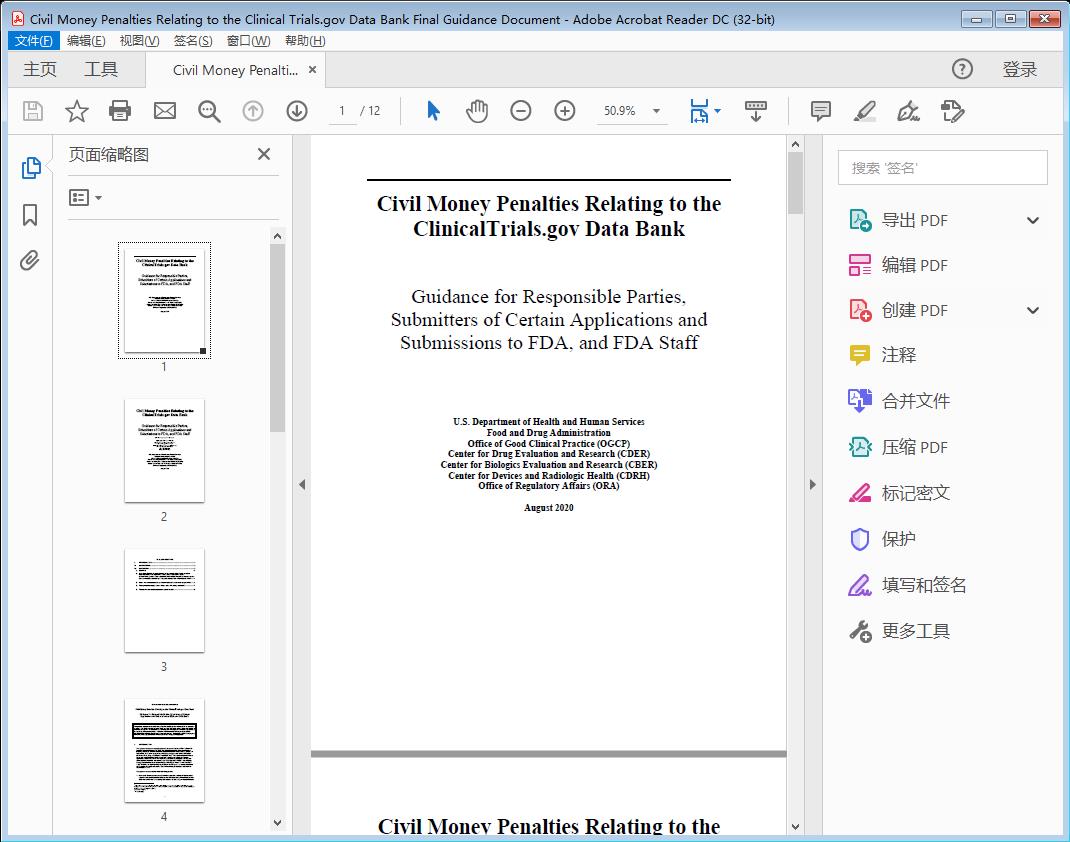Toggle reading mode display icon
The width and height of the screenshot is (1070, 842).
pyautogui.click(x=756, y=111)
